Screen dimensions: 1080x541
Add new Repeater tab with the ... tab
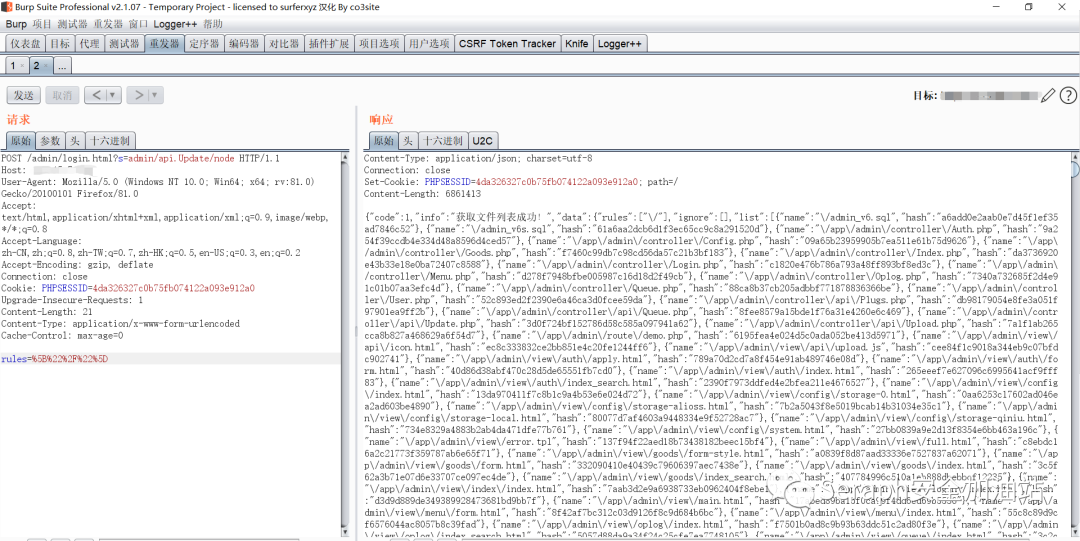(61, 66)
